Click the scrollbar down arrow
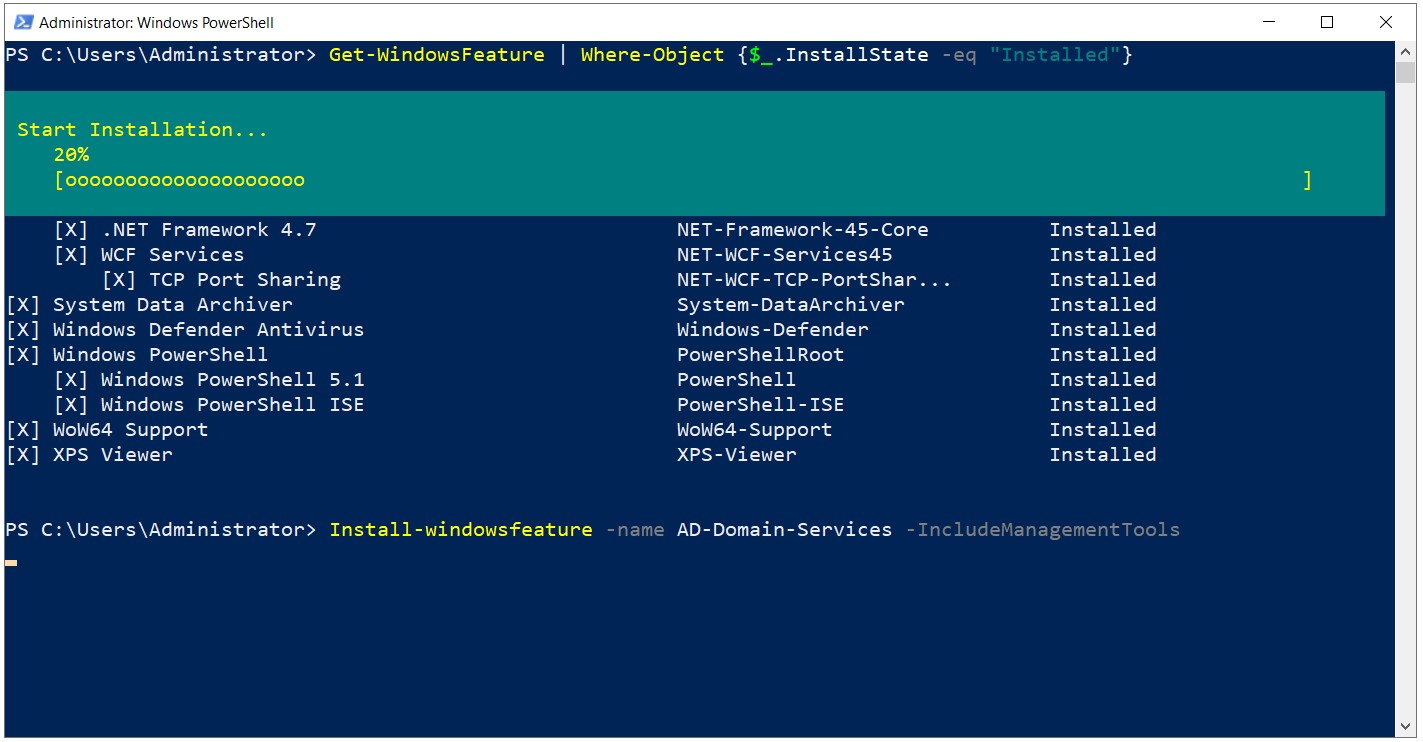The height and width of the screenshot is (742, 1423). point(1405,726)
